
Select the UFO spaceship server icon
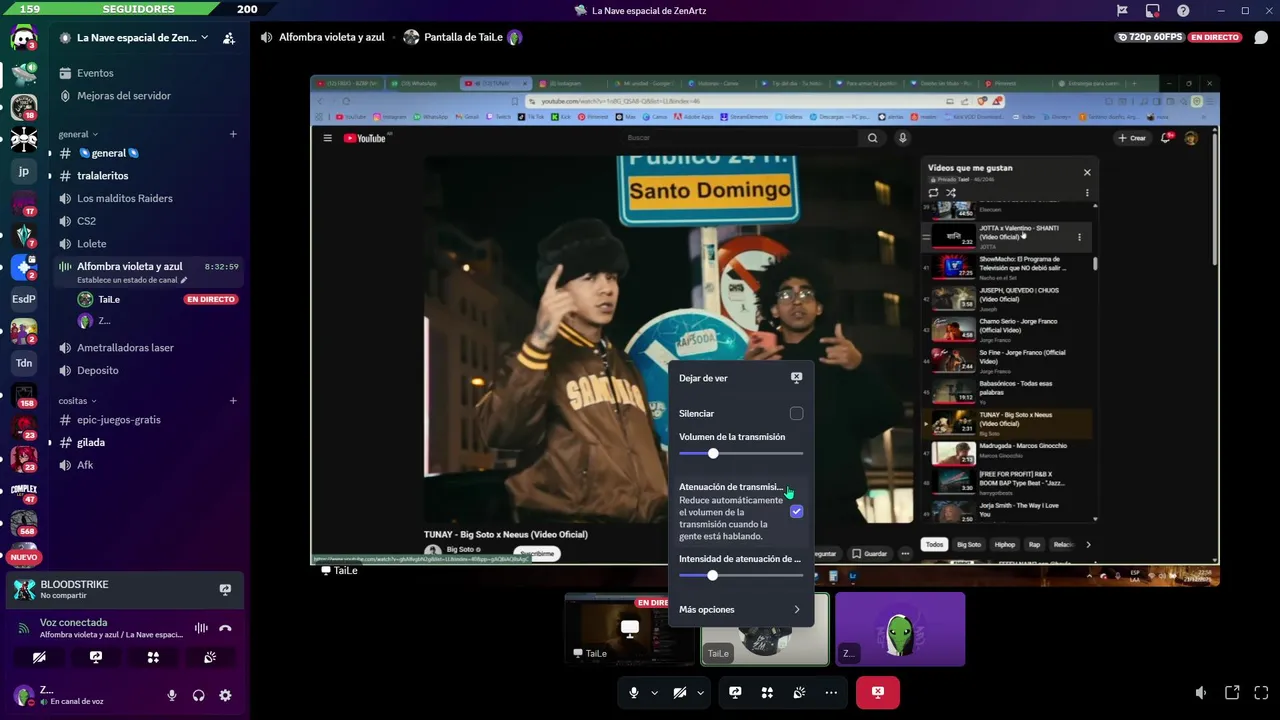pos(24,73)
